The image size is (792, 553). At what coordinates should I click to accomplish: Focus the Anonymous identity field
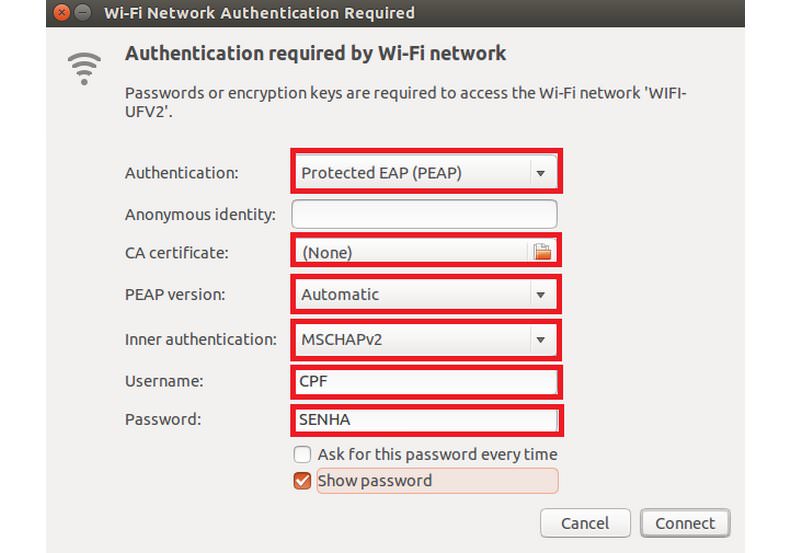point(424,214)
